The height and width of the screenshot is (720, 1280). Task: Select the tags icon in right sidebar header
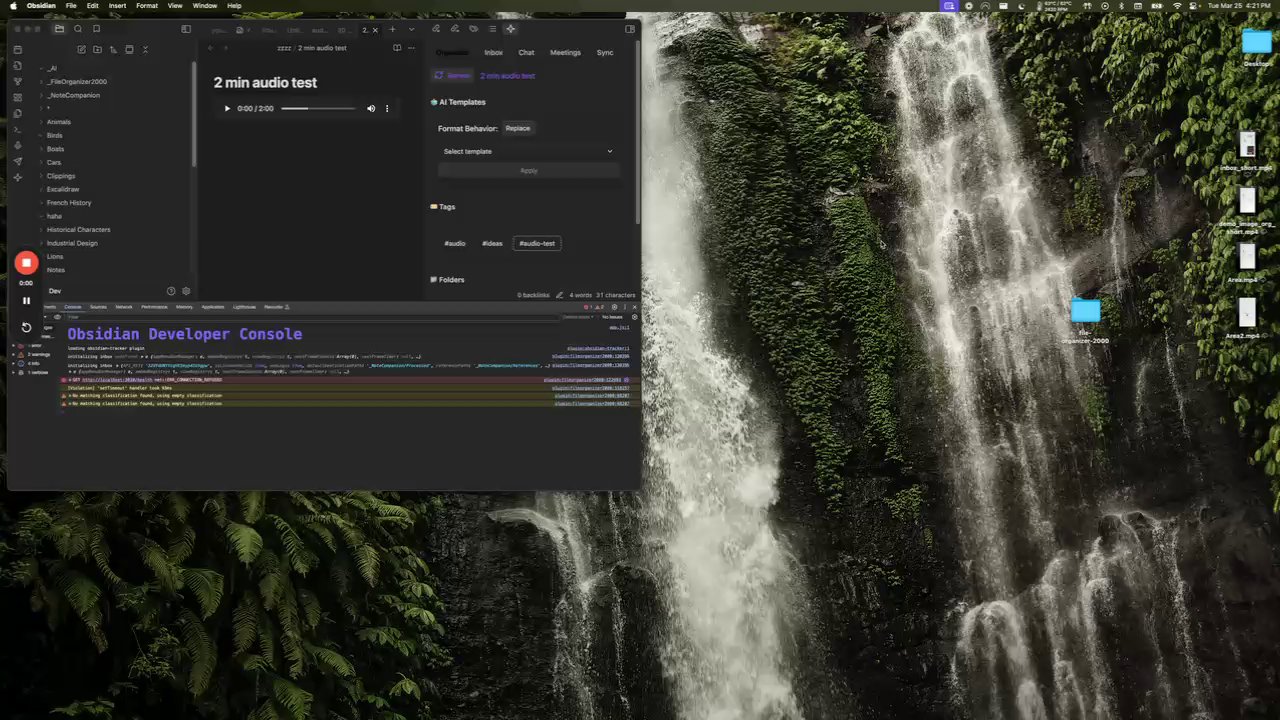point(473,29)
